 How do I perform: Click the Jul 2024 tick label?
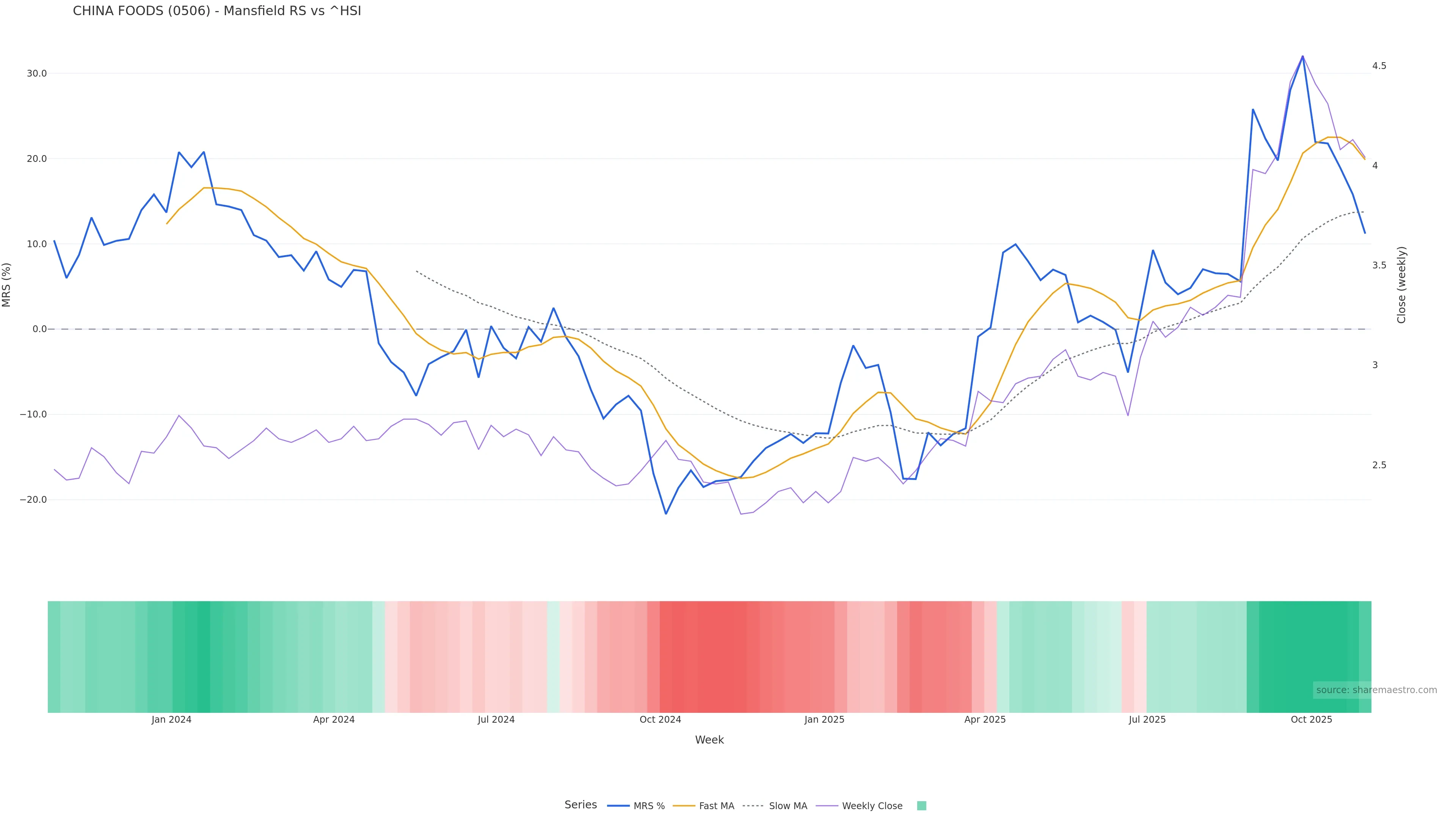pyautogui.click(x=496, y=720)
